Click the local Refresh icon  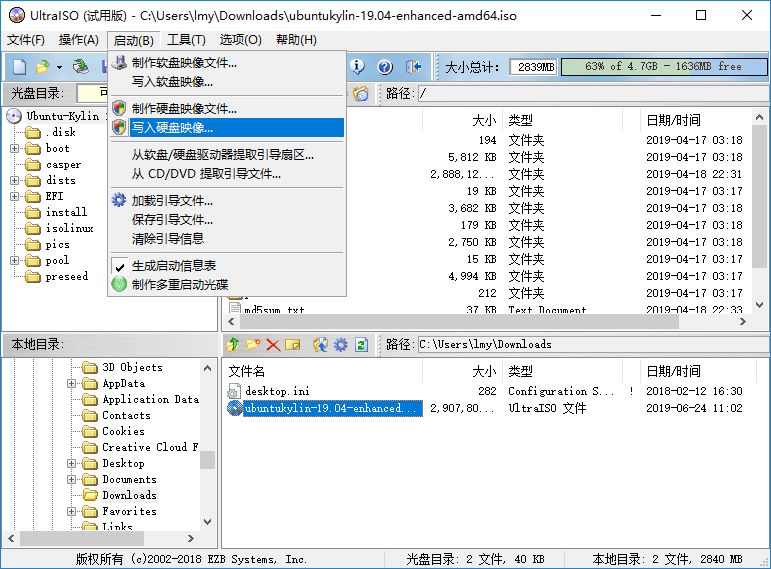point(361,344)
